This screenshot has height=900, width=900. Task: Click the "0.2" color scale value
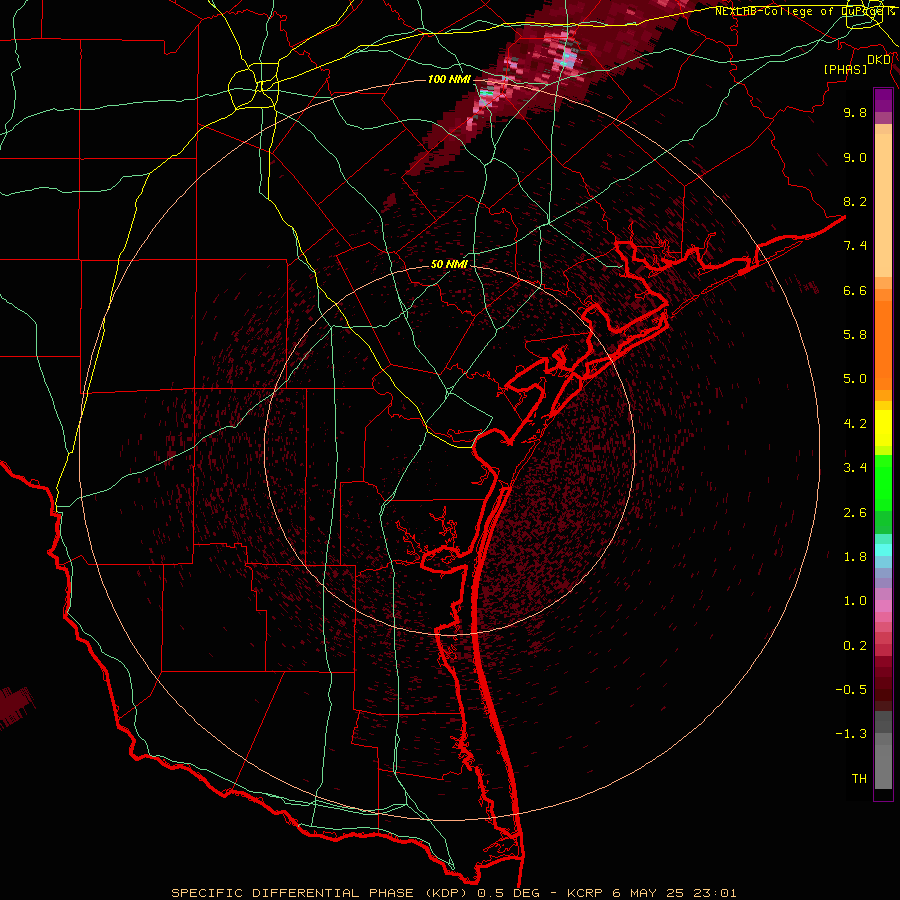[x=855, y=646]
